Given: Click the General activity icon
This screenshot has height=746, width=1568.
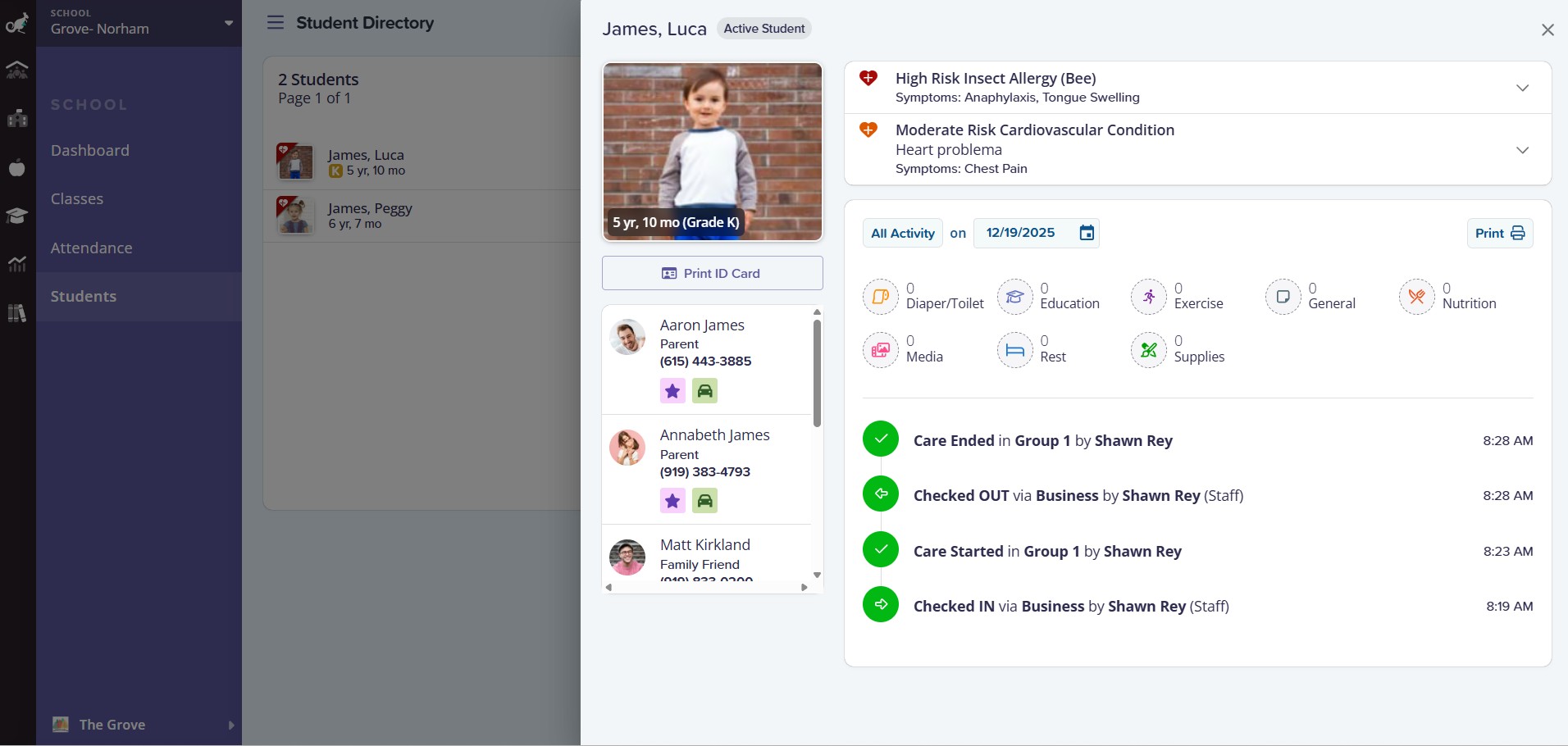Looking at the screenshot, I should point(1283,297).
